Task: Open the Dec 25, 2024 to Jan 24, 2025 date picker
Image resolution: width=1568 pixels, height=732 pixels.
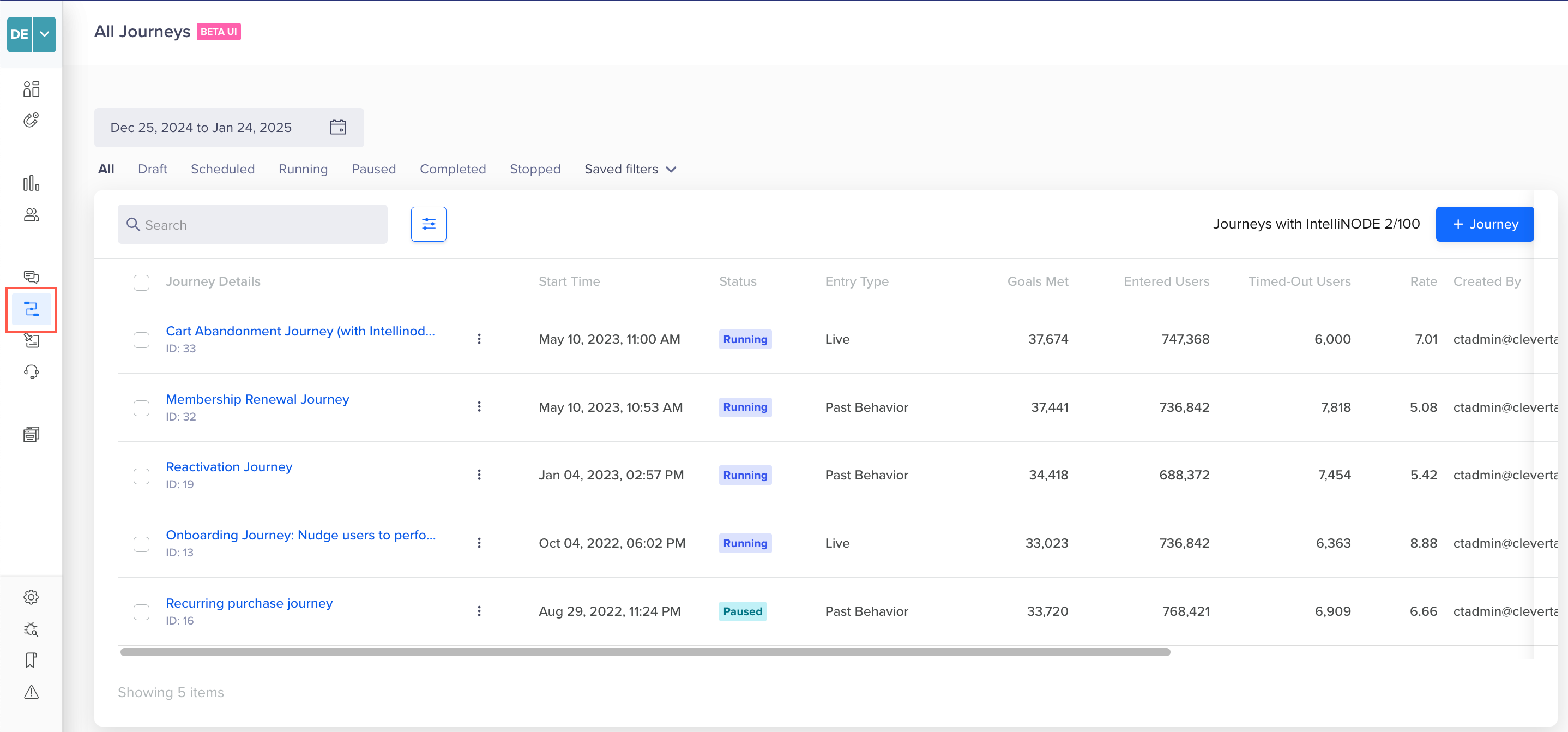Action: (229, 127)
